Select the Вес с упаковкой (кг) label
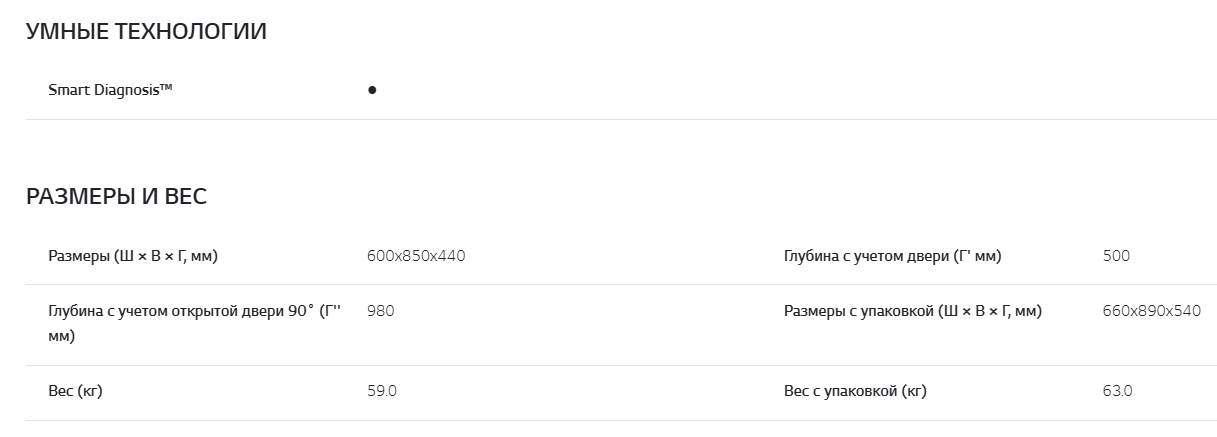 [855, 391]
